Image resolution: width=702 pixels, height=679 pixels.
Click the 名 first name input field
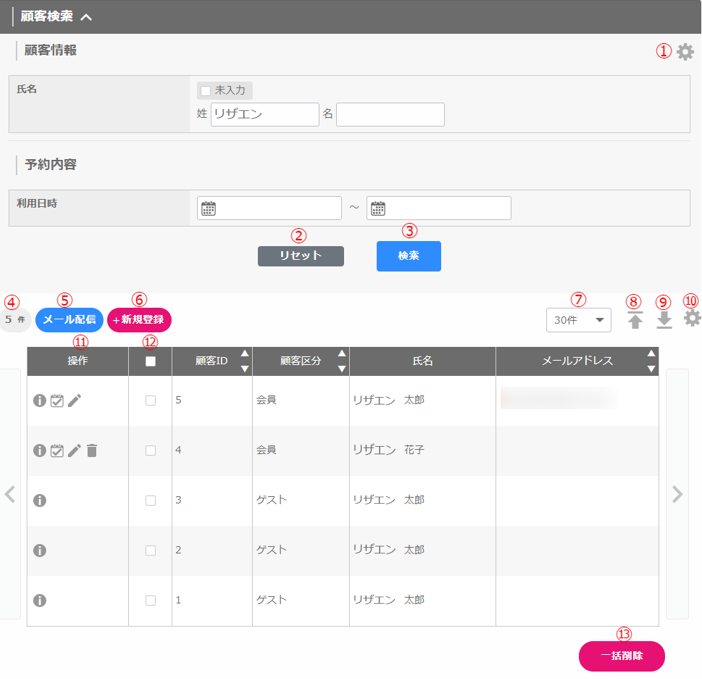pyautogui.click(x=390, y=115)
